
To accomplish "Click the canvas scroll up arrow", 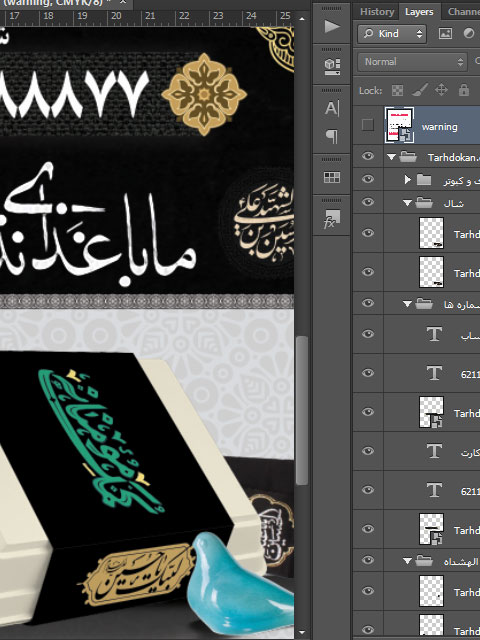I will coord(302,19).
